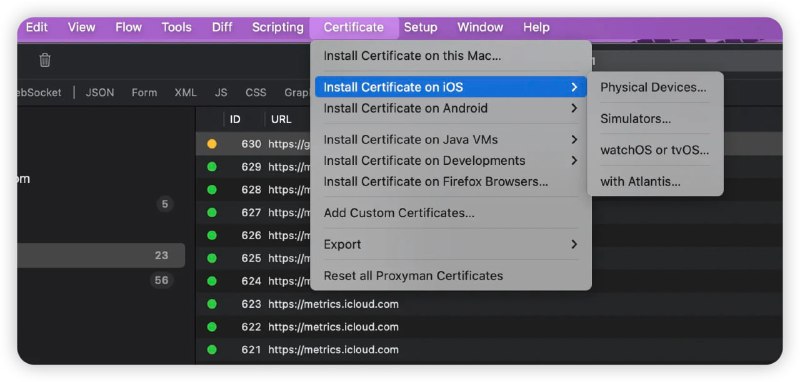
Task: Expand the iOS submenu arrow
Action: tap(574, 88)
